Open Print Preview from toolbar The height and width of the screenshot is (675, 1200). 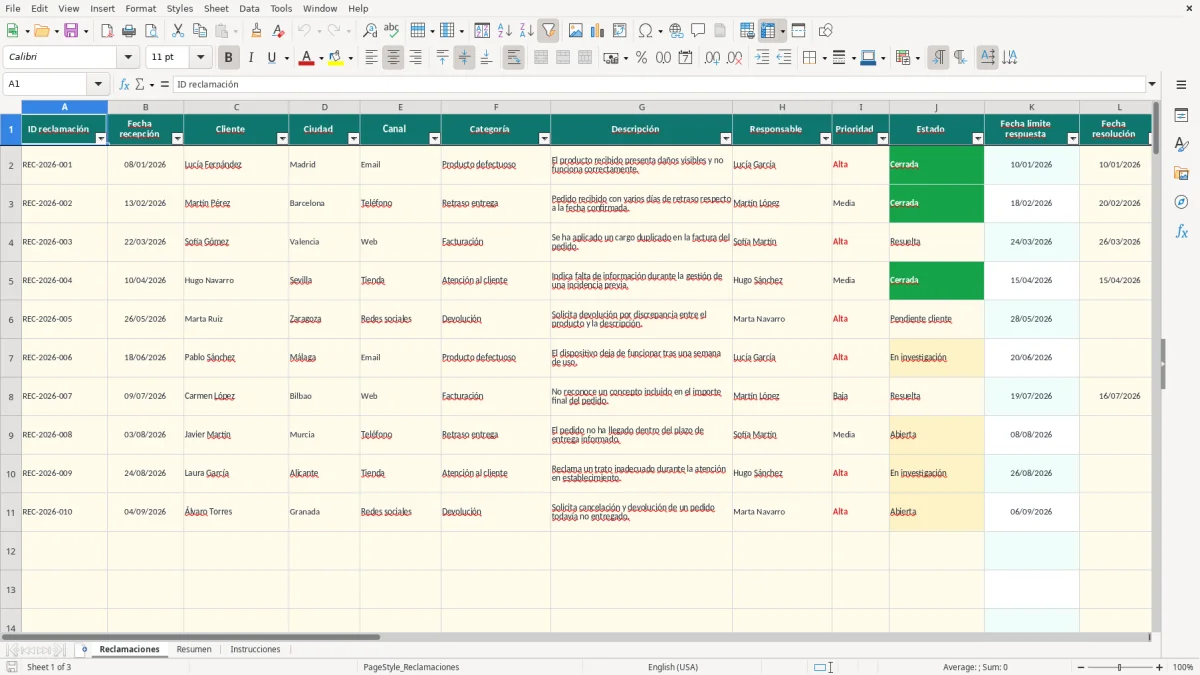coord(151,31)
